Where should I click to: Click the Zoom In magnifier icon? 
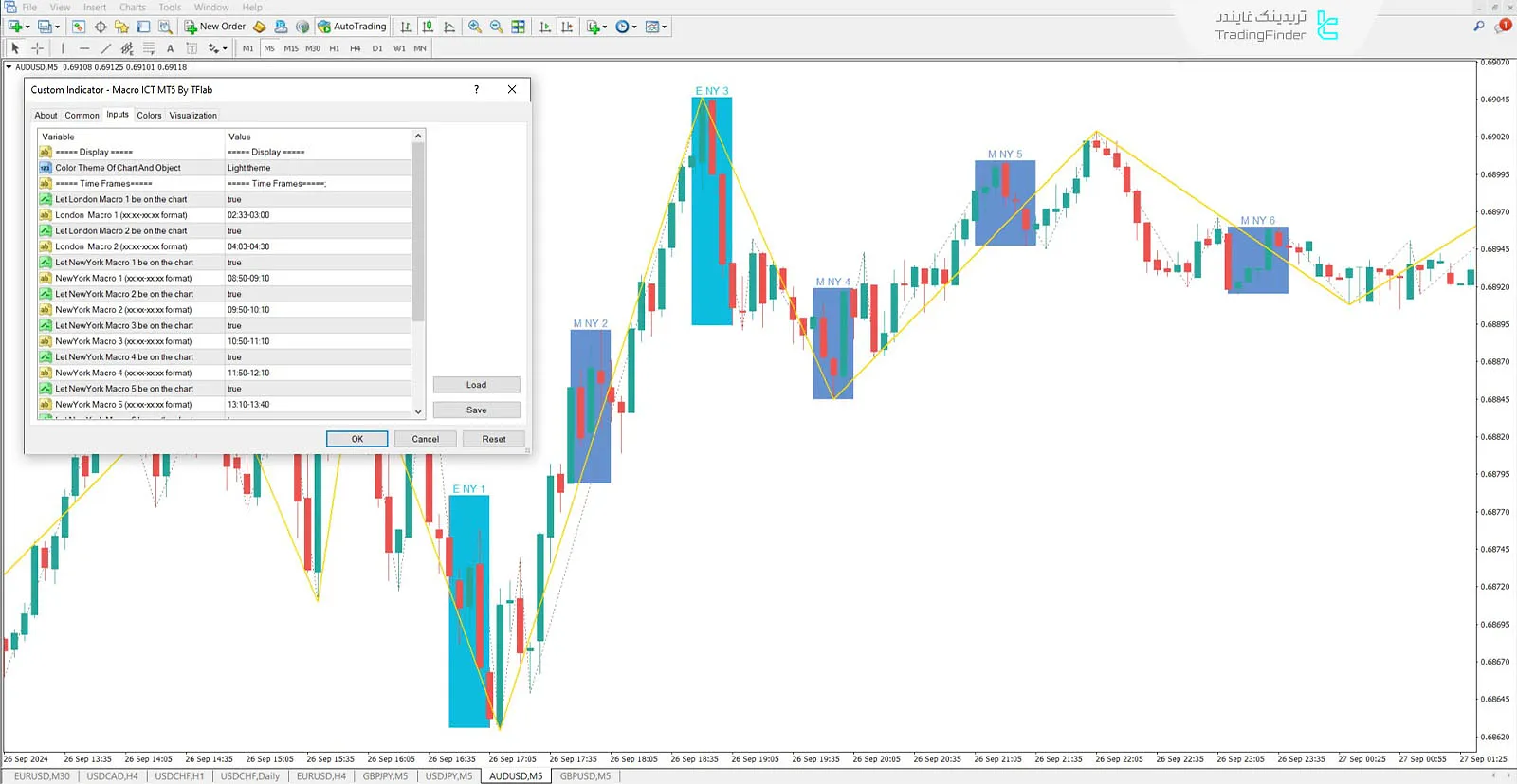(474, 27)
